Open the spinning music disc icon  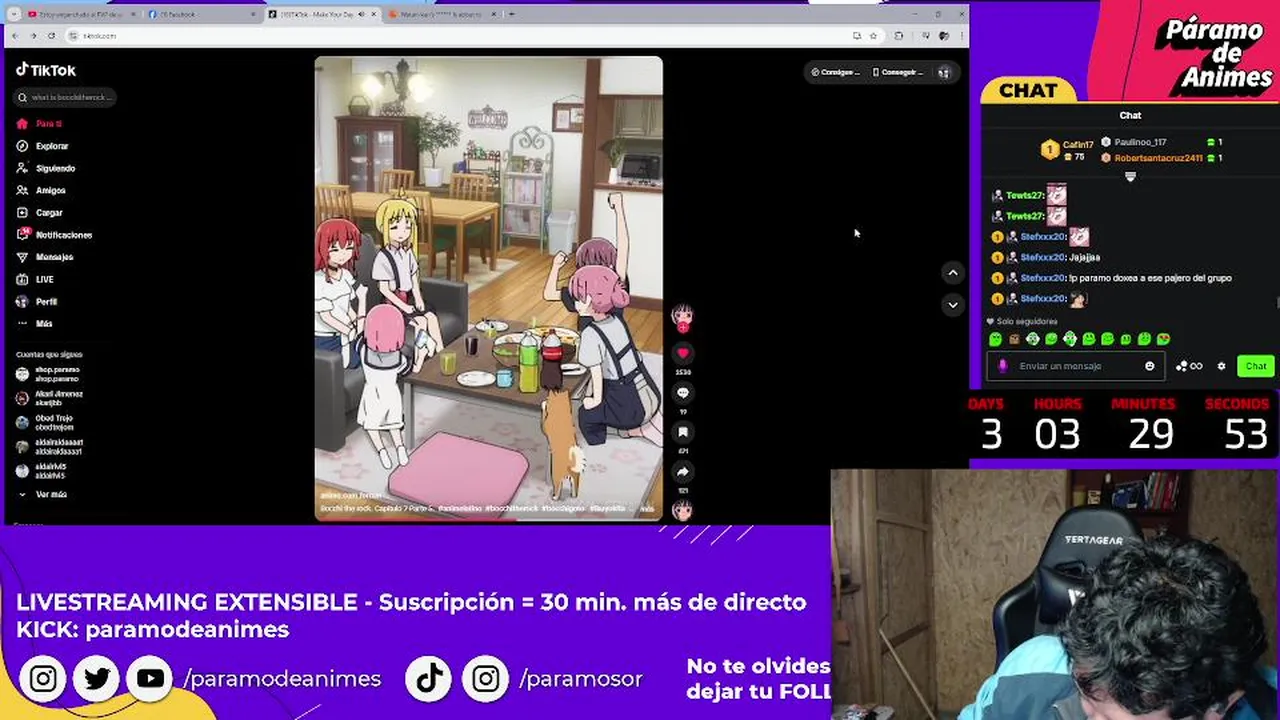(x=682, y=510)
